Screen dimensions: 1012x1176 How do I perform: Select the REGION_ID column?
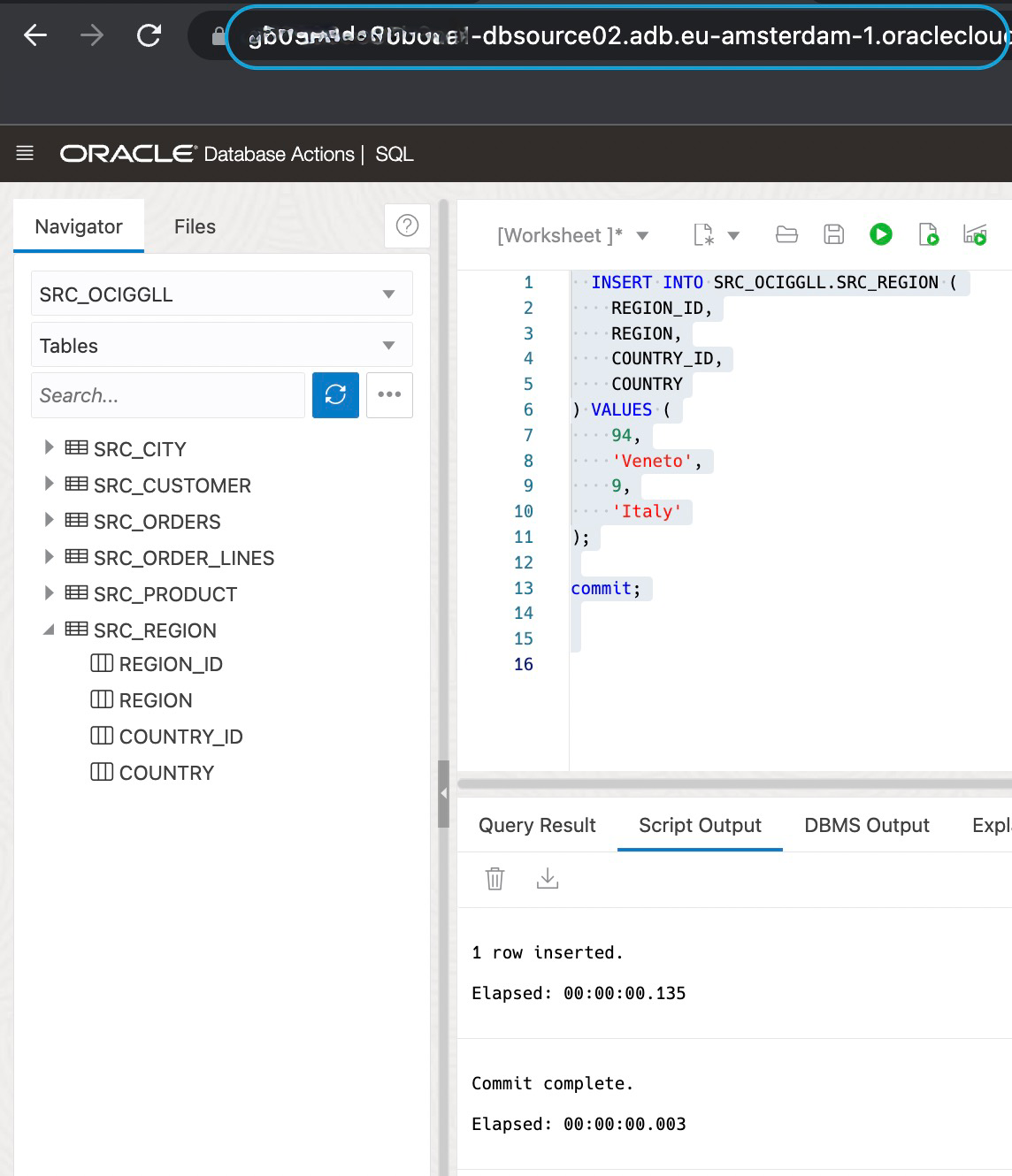[x=171, y=664]
